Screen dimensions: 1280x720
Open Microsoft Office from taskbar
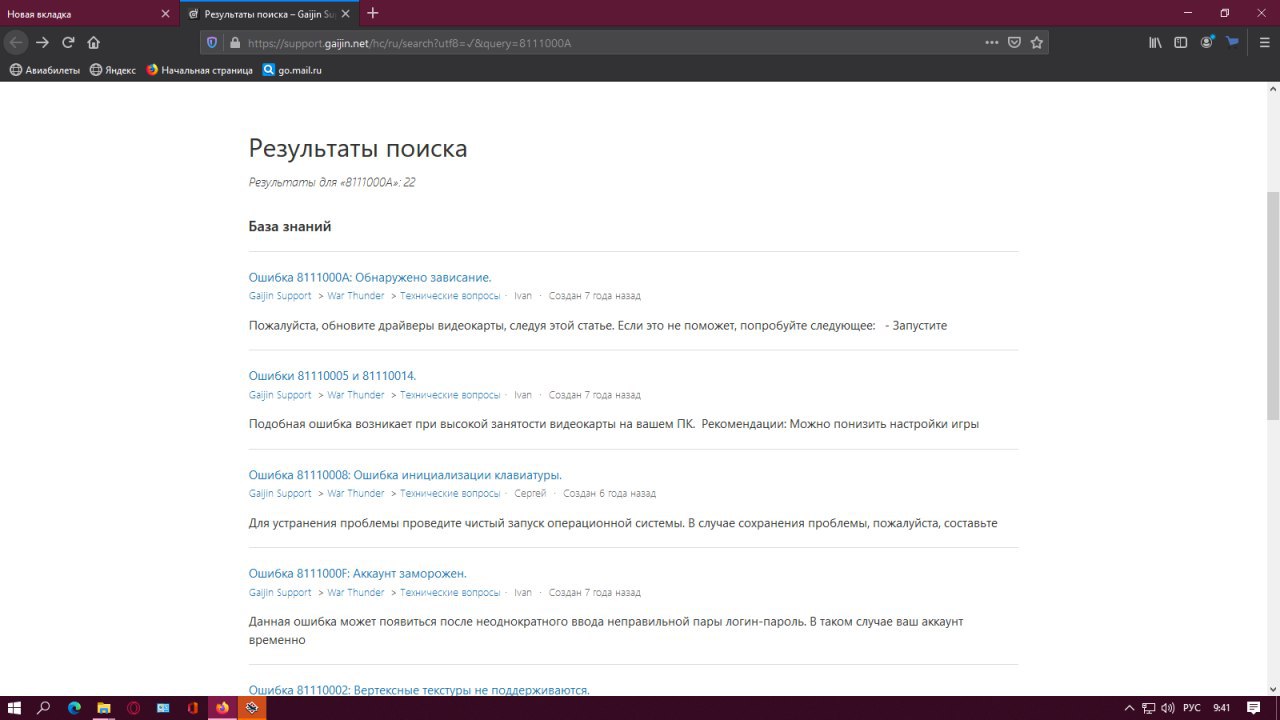tap(192, 708)
